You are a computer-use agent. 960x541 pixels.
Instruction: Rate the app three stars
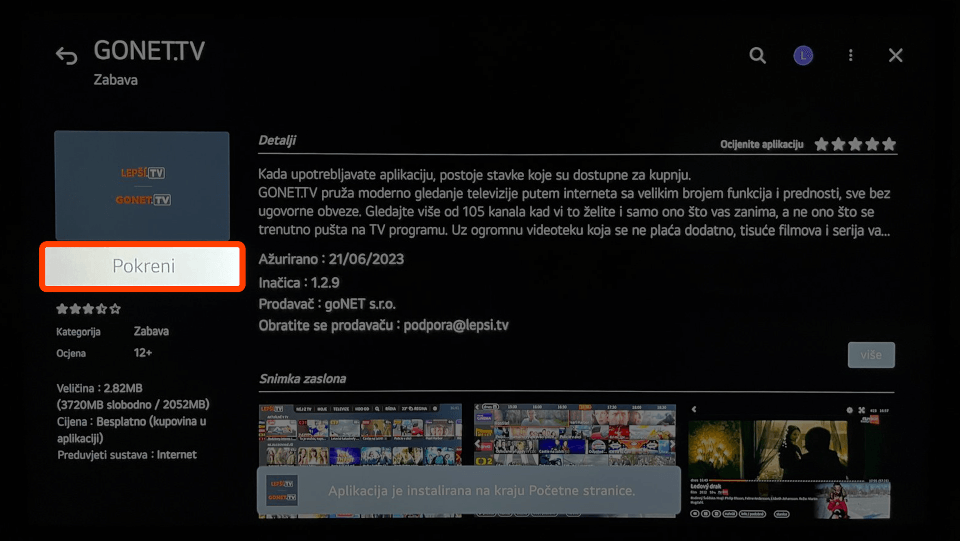pyautogui.click(x=855, y=144)
